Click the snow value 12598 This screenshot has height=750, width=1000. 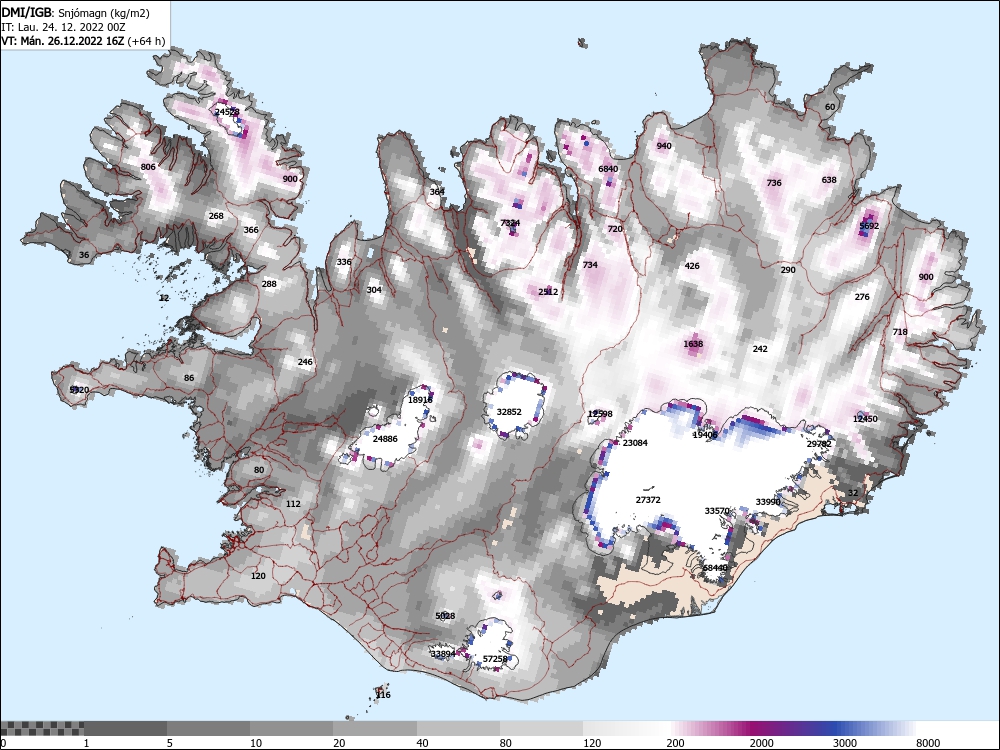point(600,415)
